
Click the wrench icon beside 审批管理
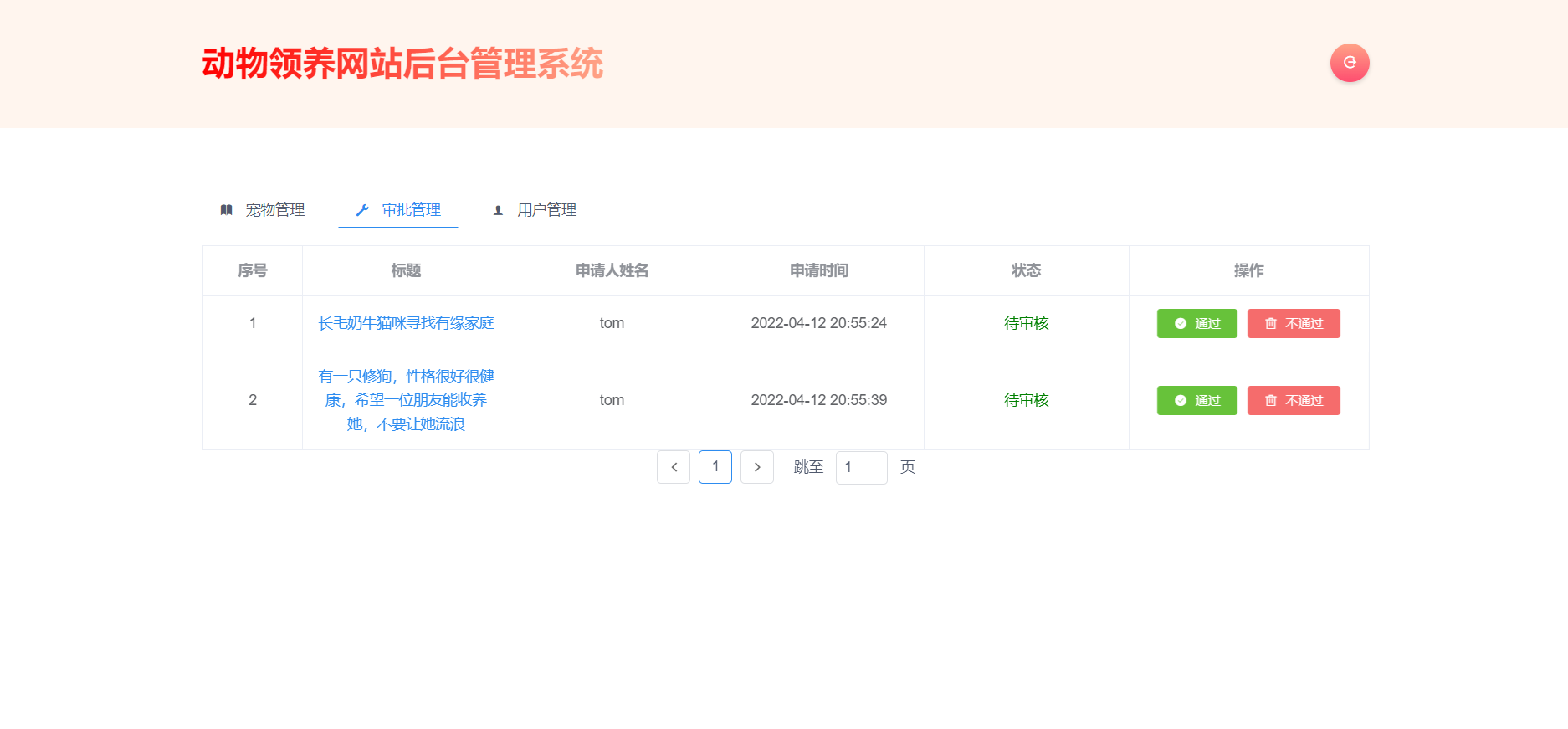tap(362, 210)
